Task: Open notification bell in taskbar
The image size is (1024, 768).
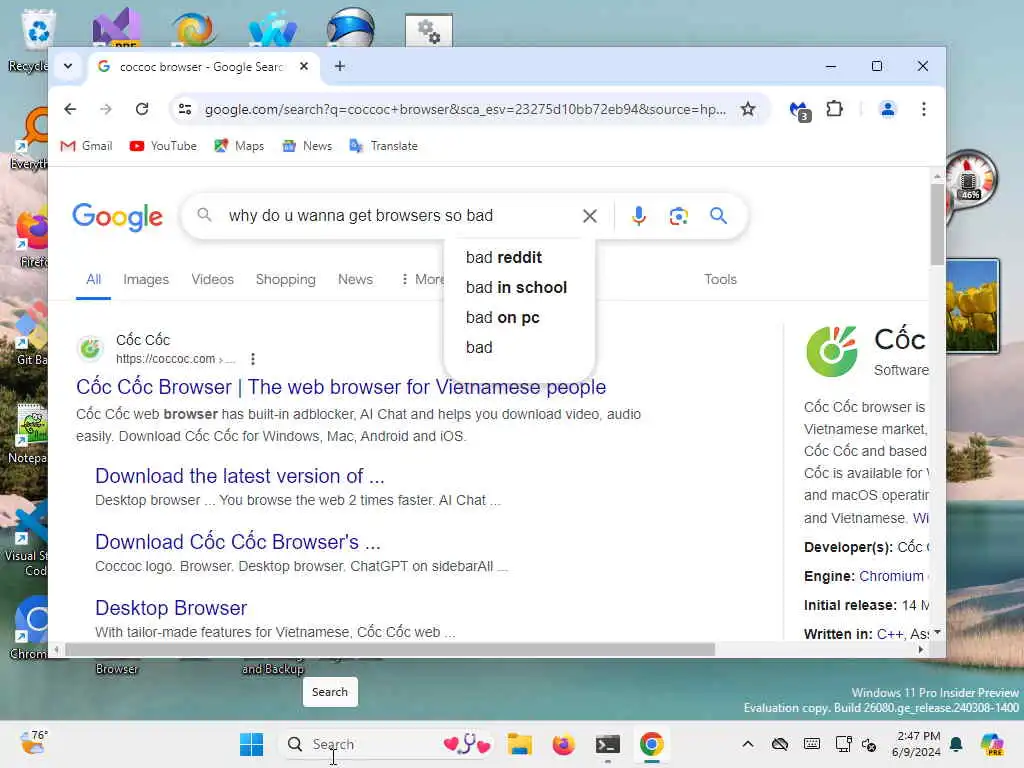Action: 956,744
